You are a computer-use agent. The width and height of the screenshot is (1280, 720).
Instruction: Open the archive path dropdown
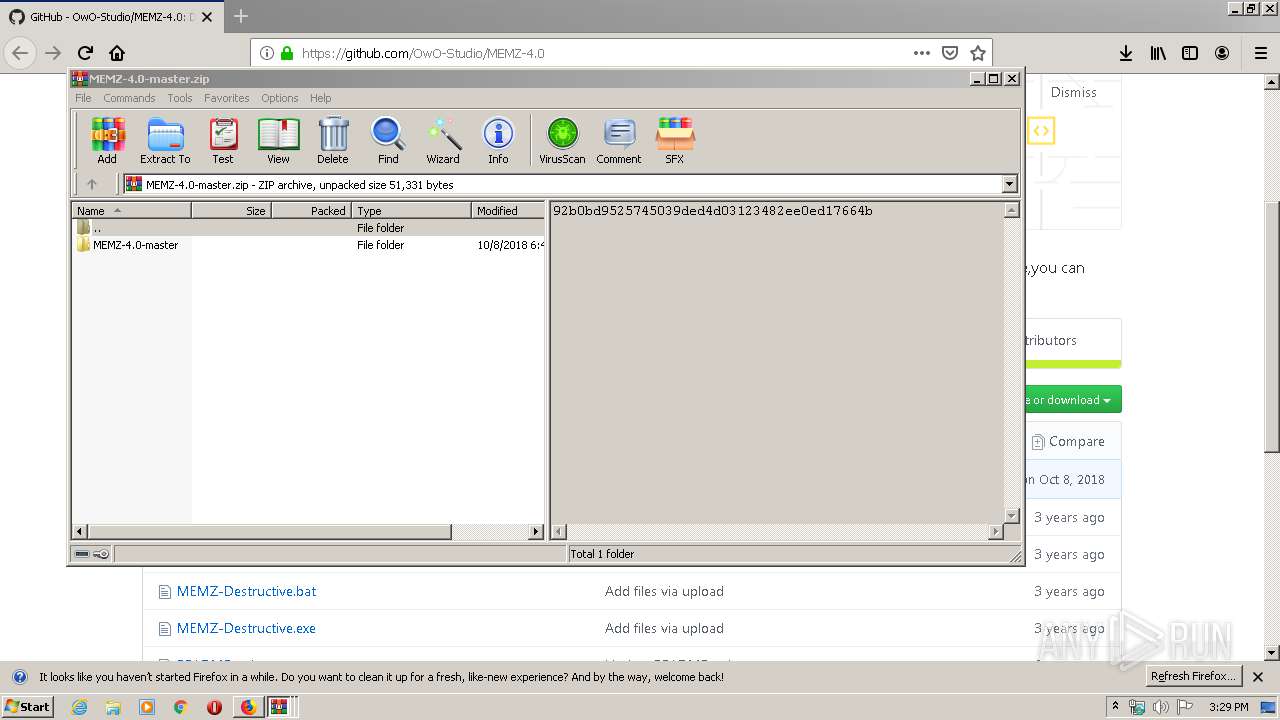(x=1009, y=184)
